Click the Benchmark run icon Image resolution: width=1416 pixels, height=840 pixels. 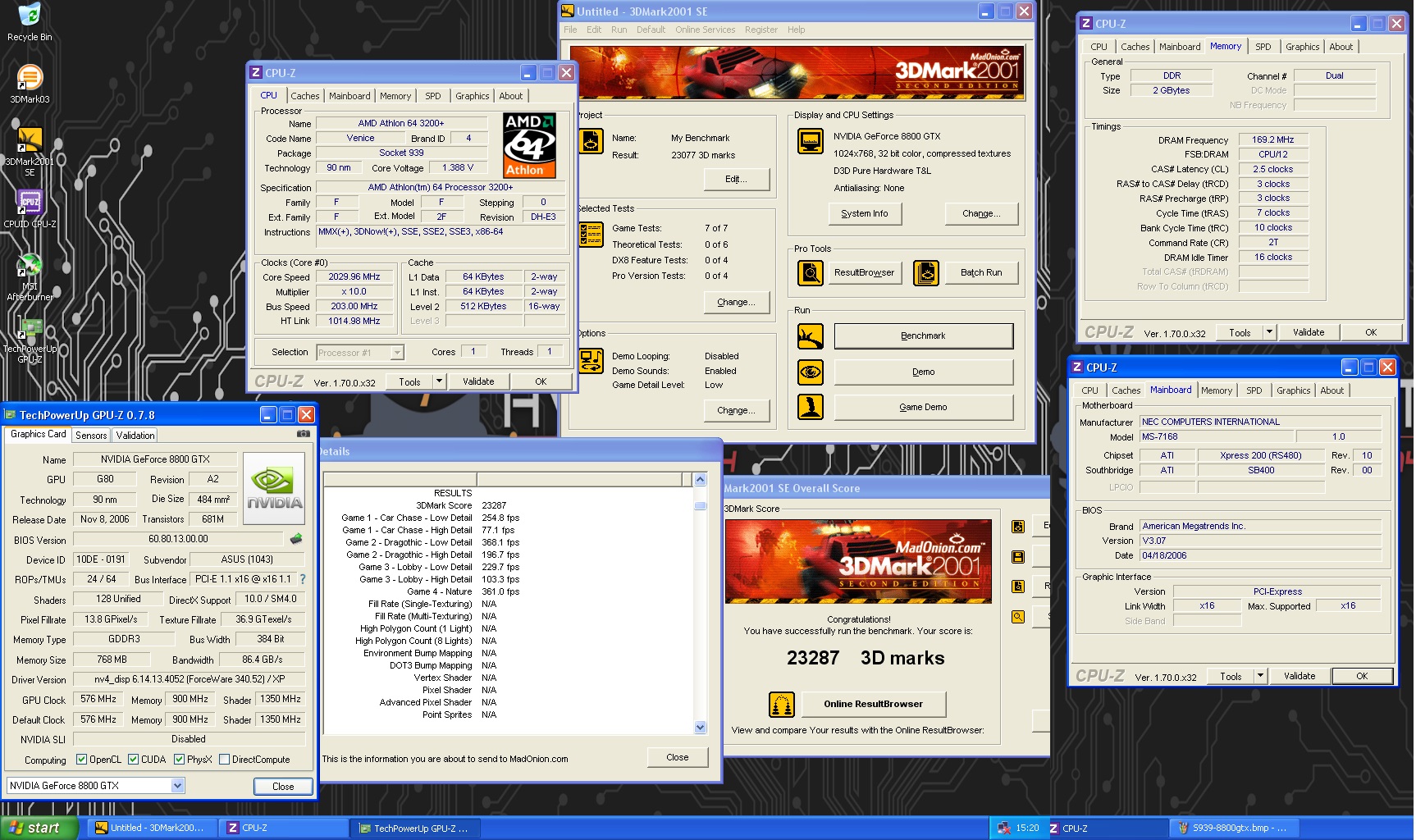(811, 336)
